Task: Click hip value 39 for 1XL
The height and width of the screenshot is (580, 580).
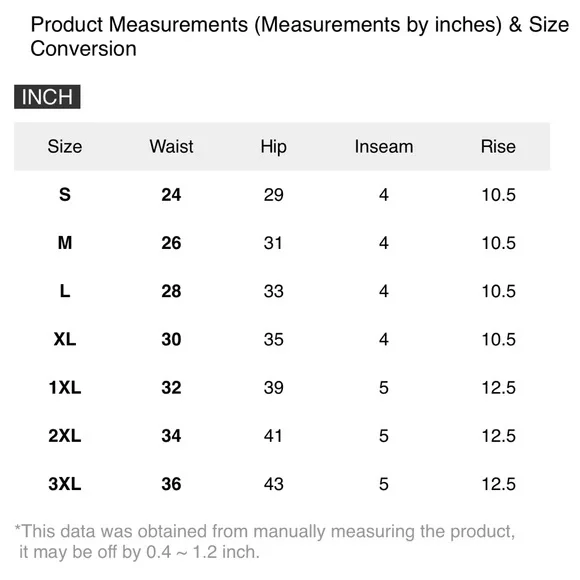Action: tap(273, 388)
